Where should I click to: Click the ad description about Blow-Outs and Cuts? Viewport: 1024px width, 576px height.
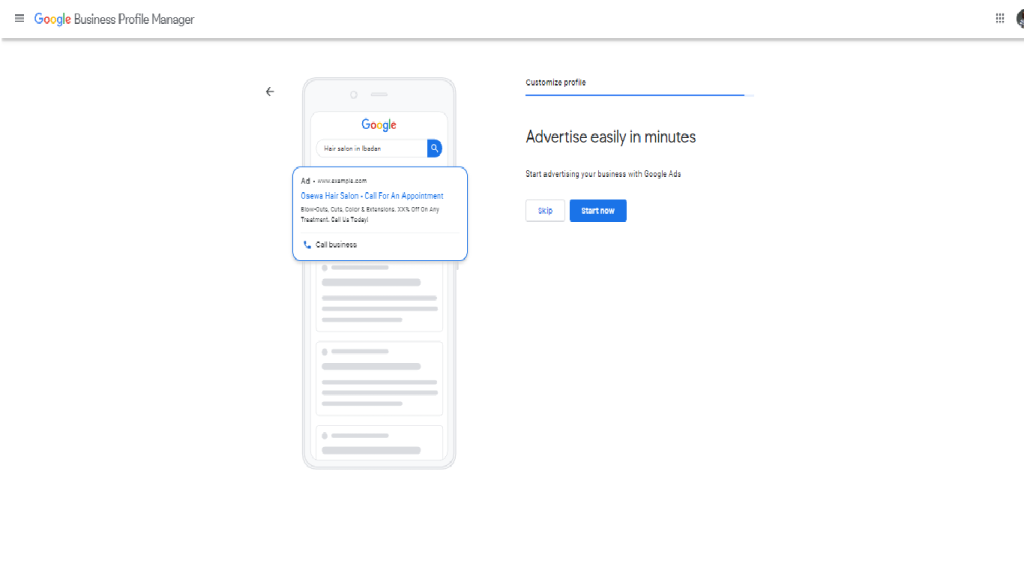(370, 215)
